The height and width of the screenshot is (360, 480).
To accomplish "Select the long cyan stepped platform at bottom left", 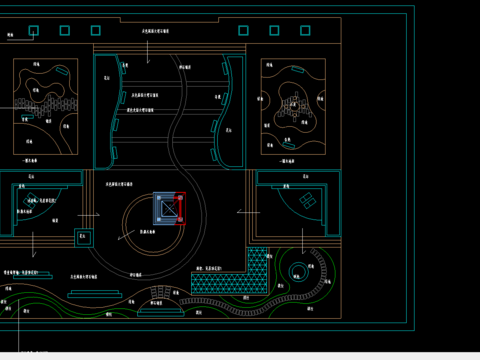I will point(95,294).
